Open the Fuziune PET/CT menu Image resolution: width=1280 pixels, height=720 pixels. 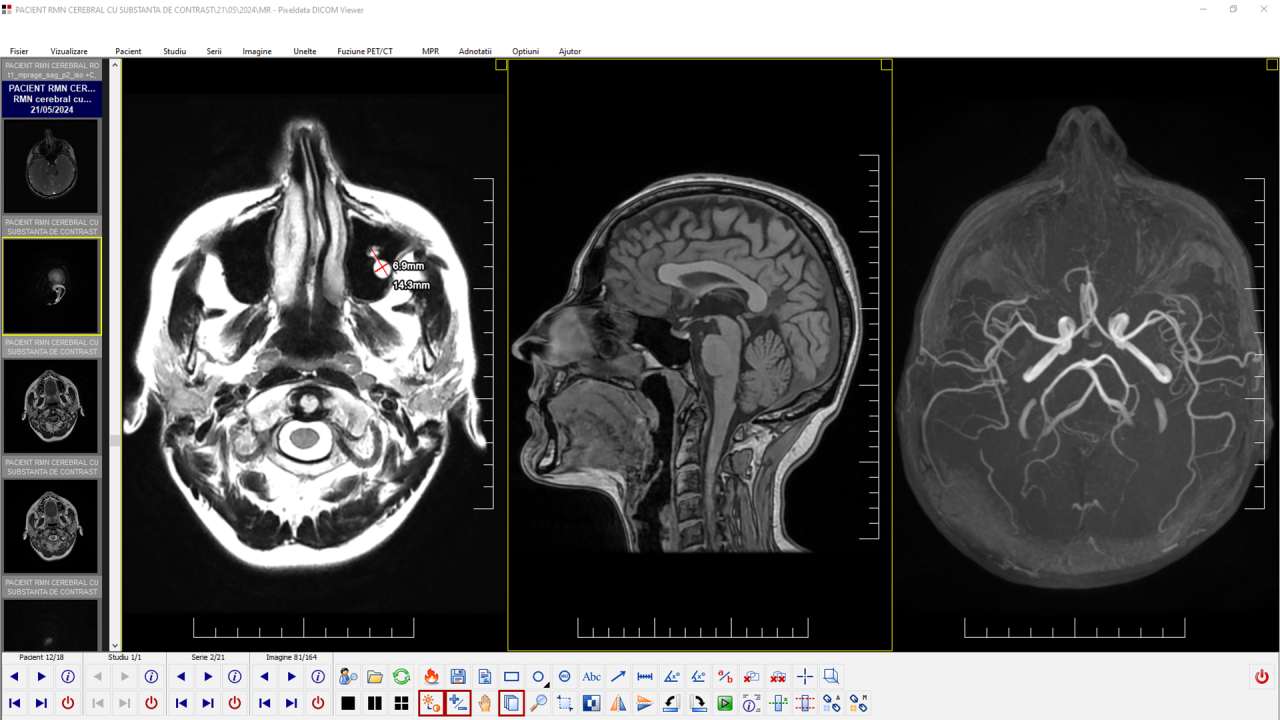(x=364, y=51)
